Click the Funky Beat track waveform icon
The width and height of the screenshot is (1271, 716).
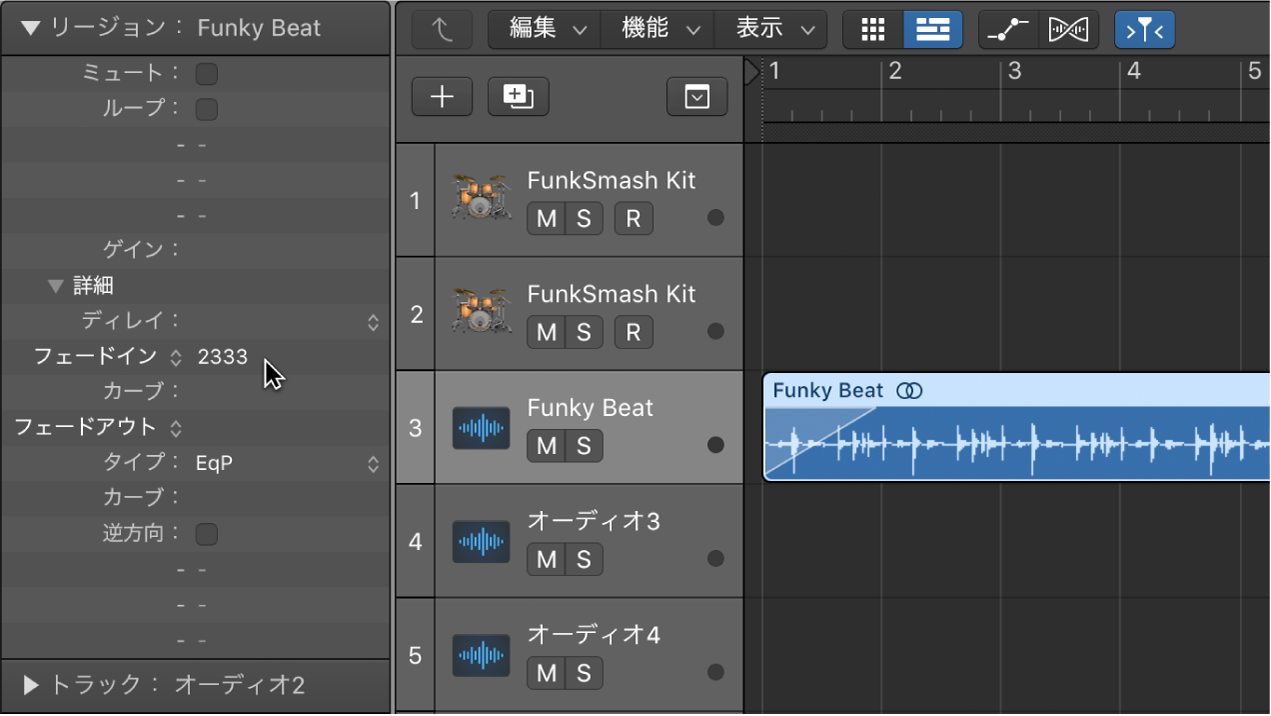coord(481,428)
